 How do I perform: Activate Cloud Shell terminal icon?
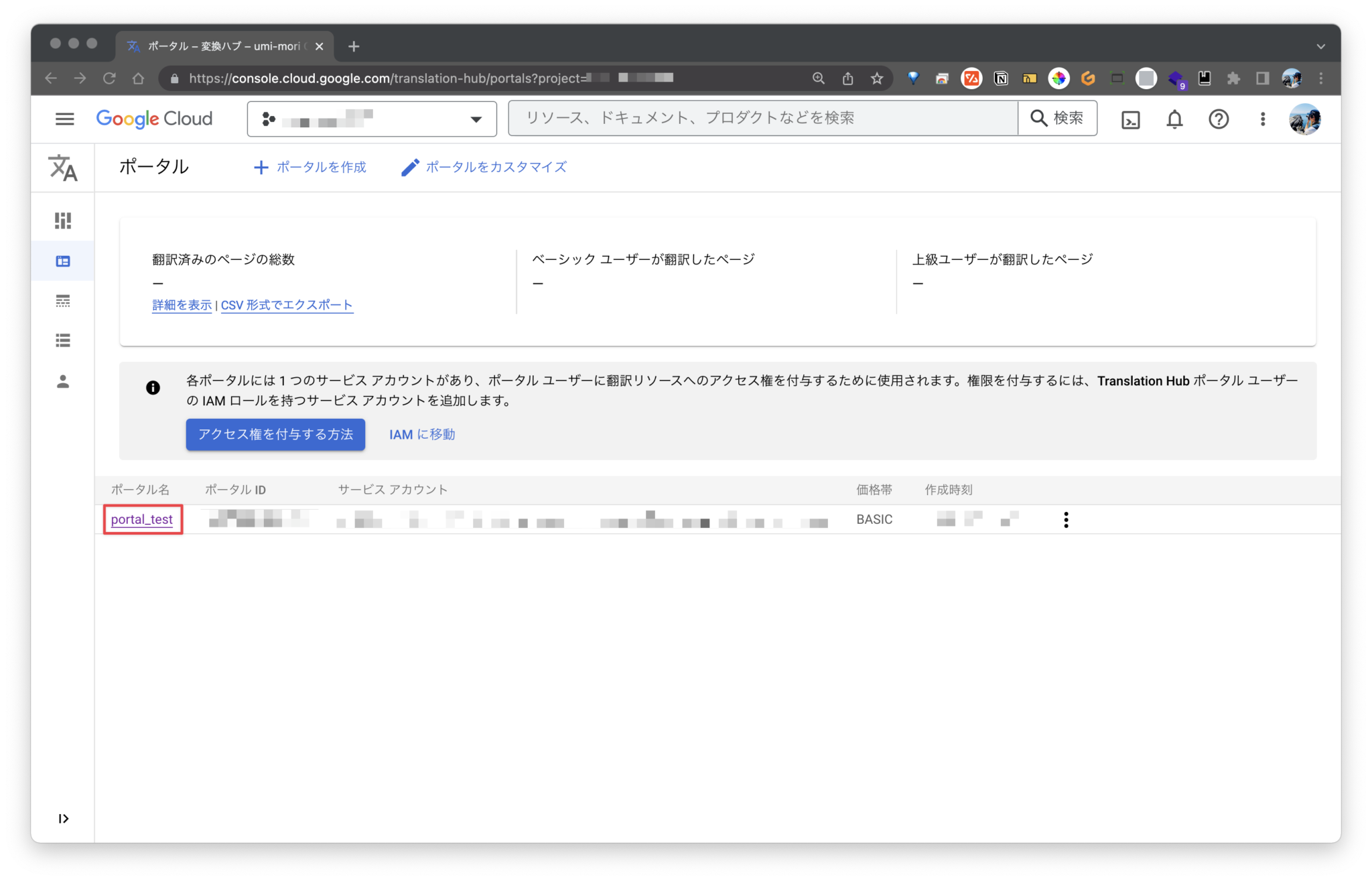pyautogui.click(x=1130, y=119)
